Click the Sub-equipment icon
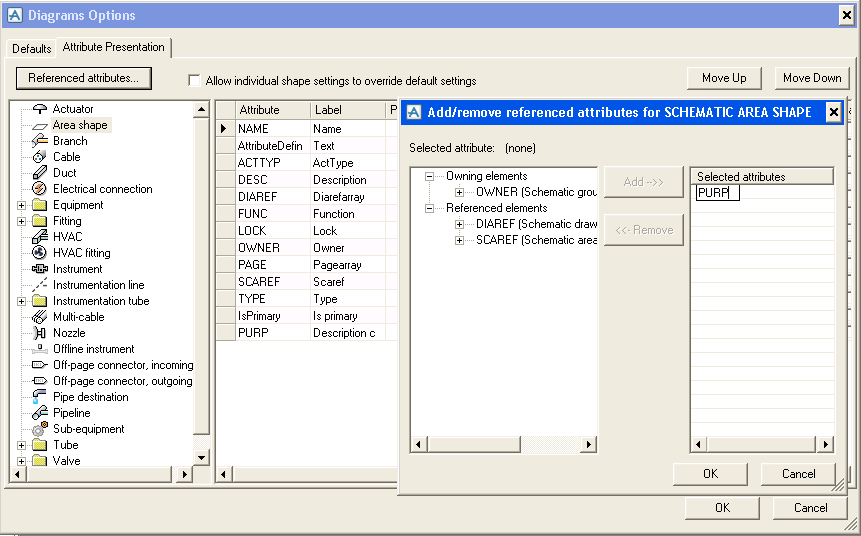 point(39,429)
